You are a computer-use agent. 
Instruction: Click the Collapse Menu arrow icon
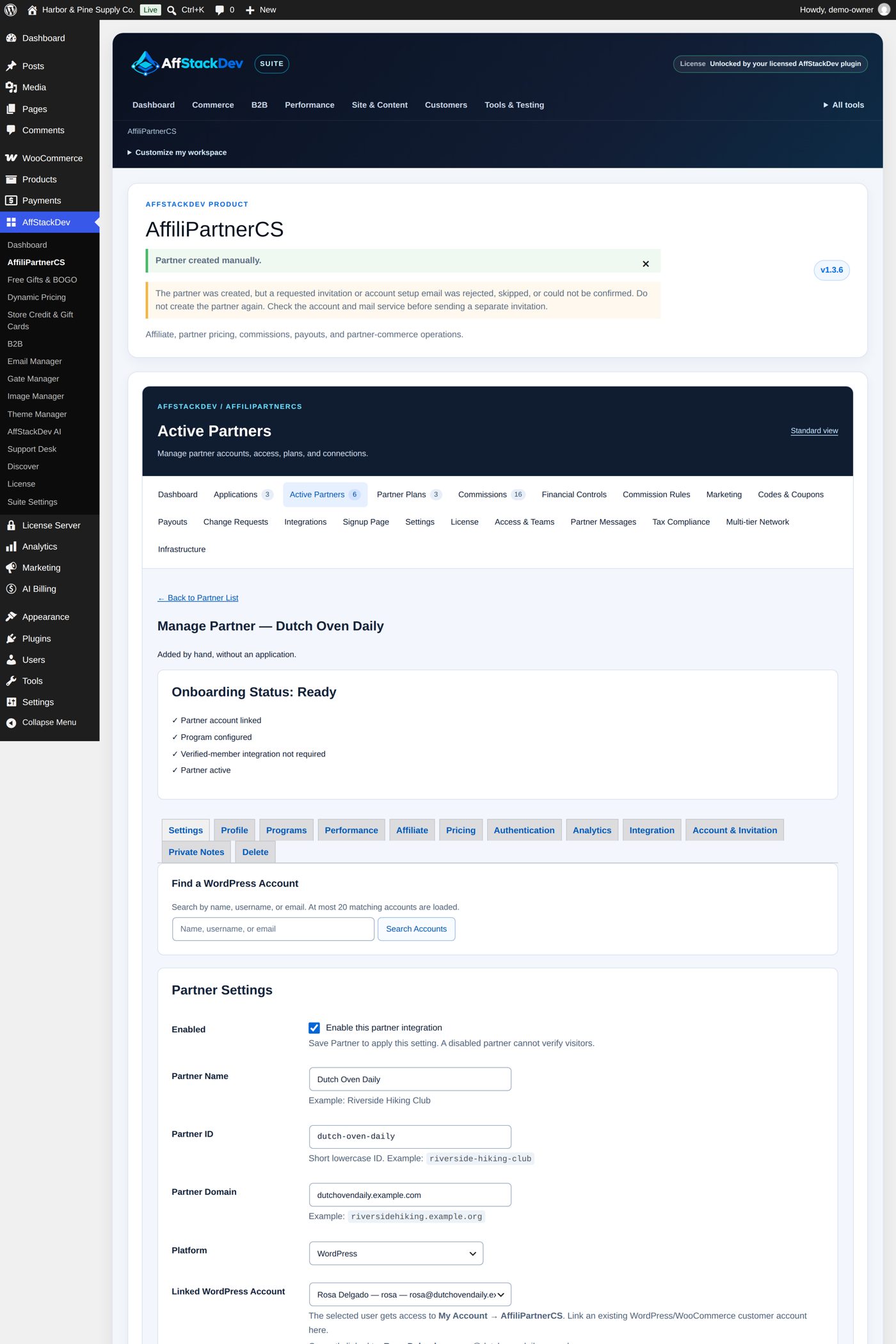[11, 723]
